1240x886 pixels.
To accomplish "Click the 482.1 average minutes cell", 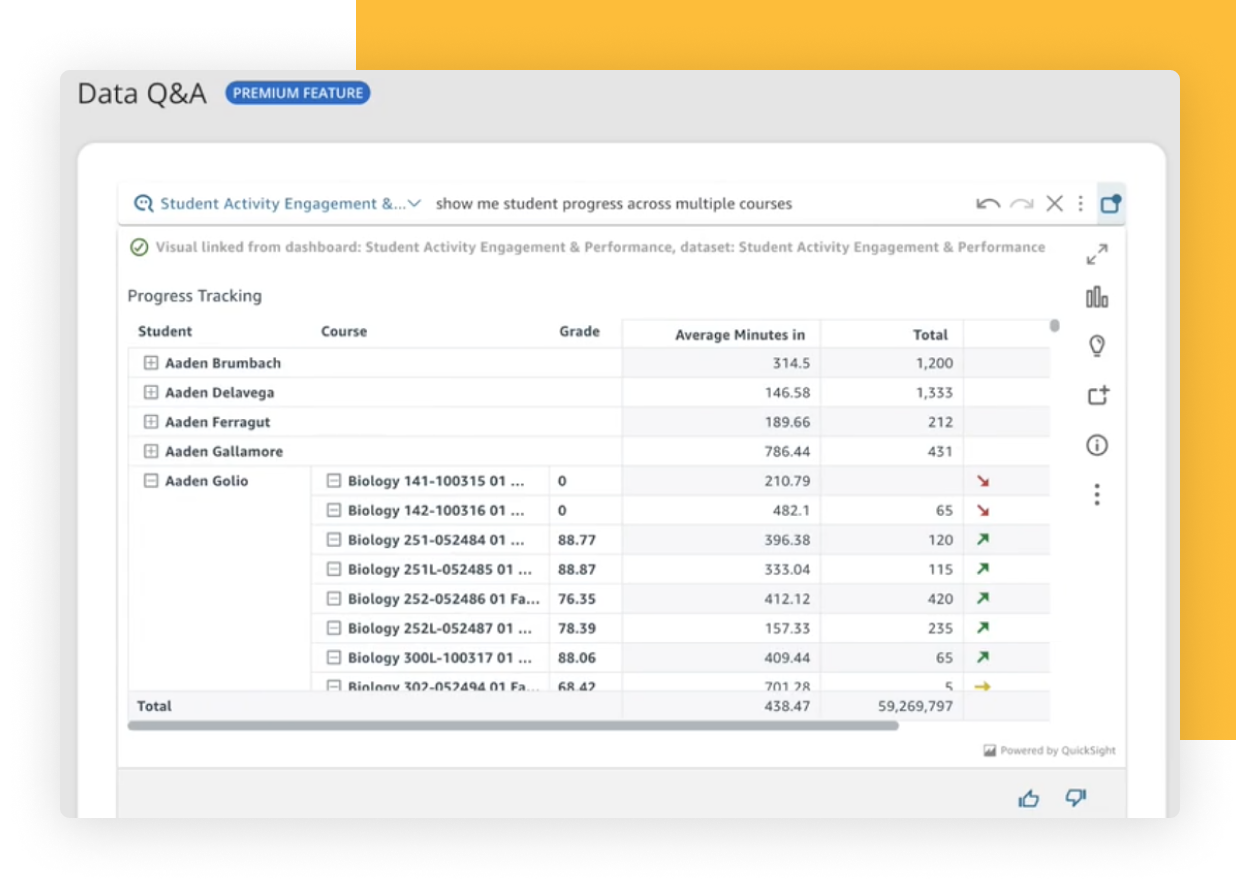I will [x=791, y=511].
